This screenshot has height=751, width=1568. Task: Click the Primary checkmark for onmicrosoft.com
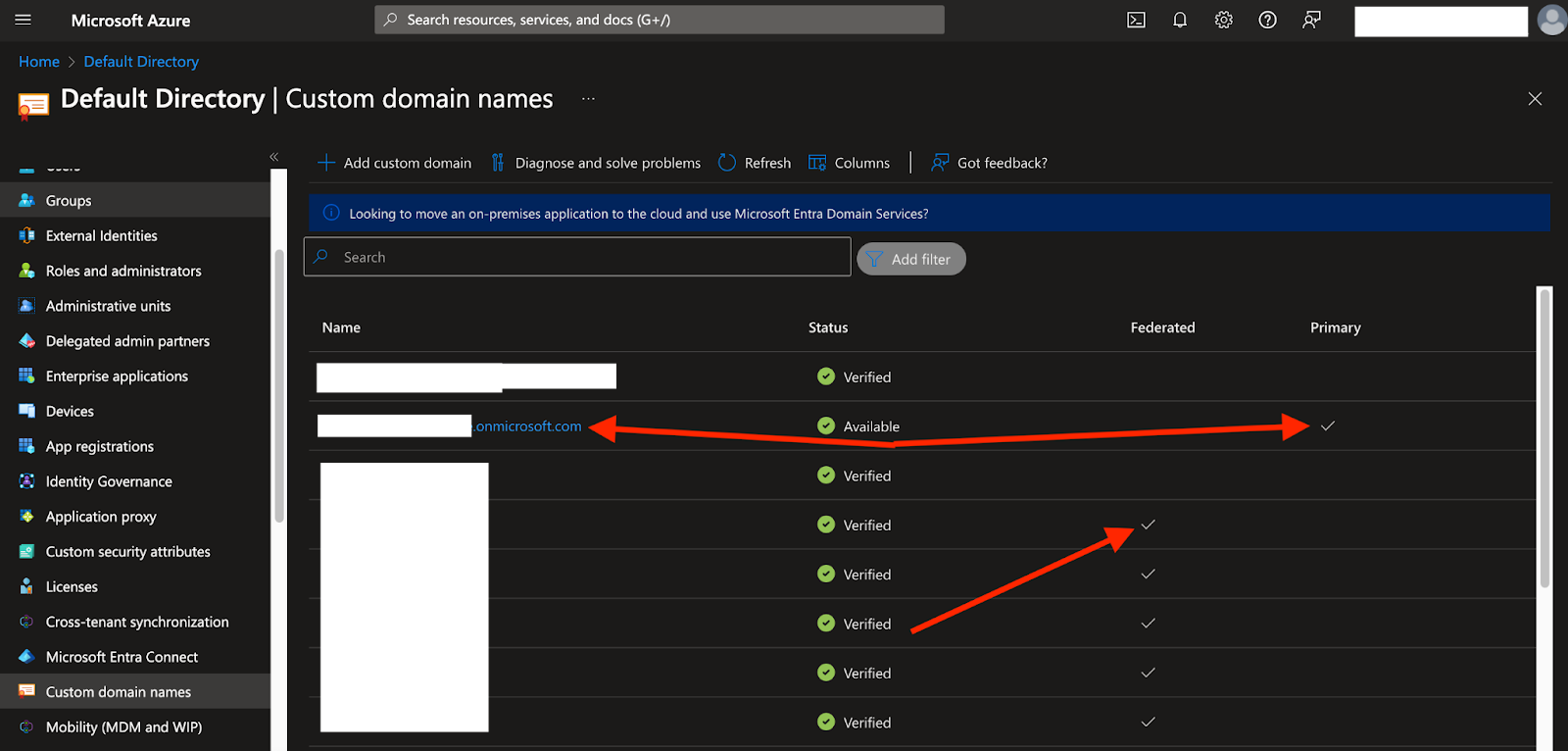point(1328,426)
